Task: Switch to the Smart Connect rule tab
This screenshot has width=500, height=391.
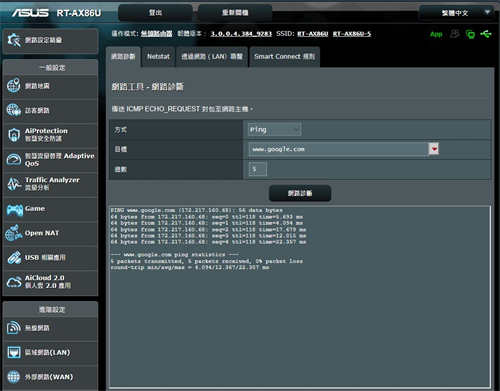Action: [x=284, y=57]
